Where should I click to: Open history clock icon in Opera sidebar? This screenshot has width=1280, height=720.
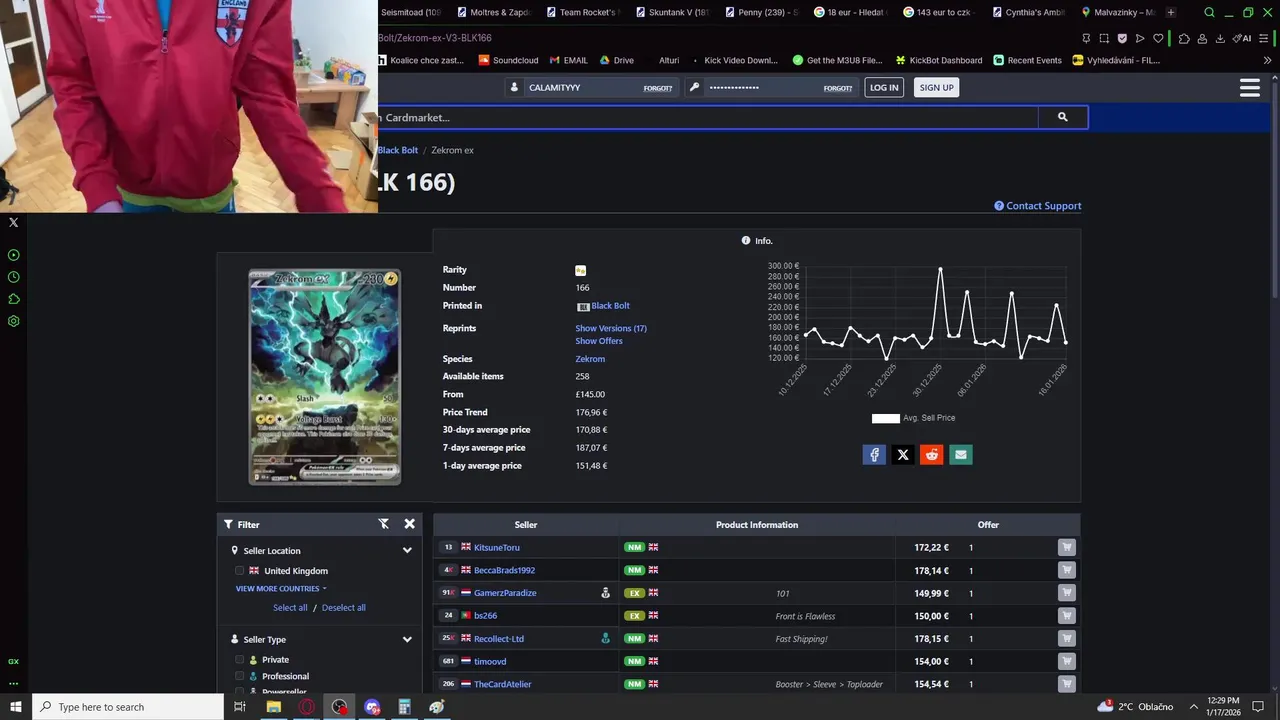tap(13, 277)
